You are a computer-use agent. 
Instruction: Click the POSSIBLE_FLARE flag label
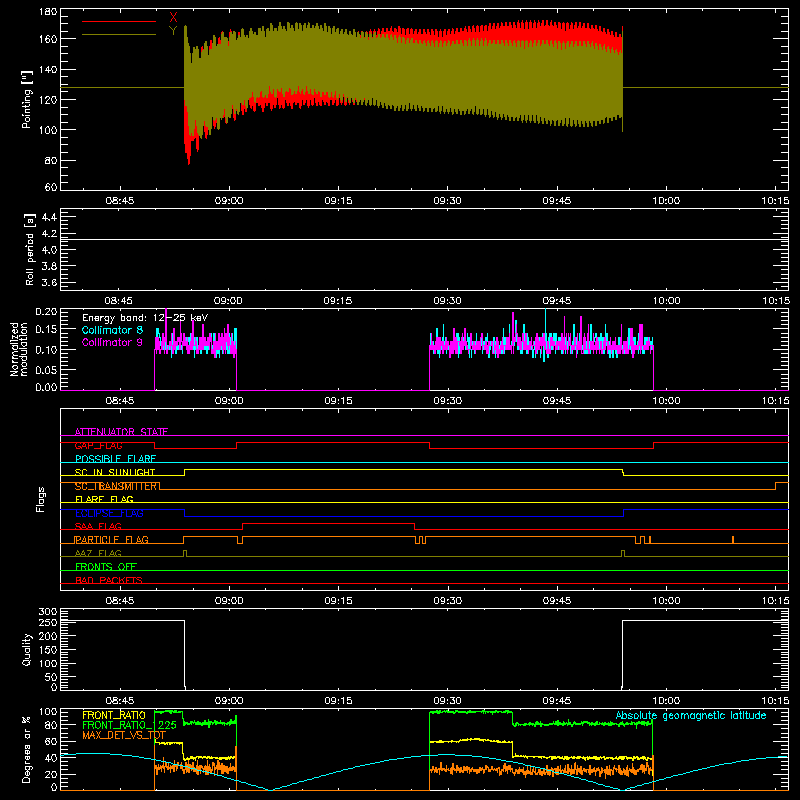[115, 459]
